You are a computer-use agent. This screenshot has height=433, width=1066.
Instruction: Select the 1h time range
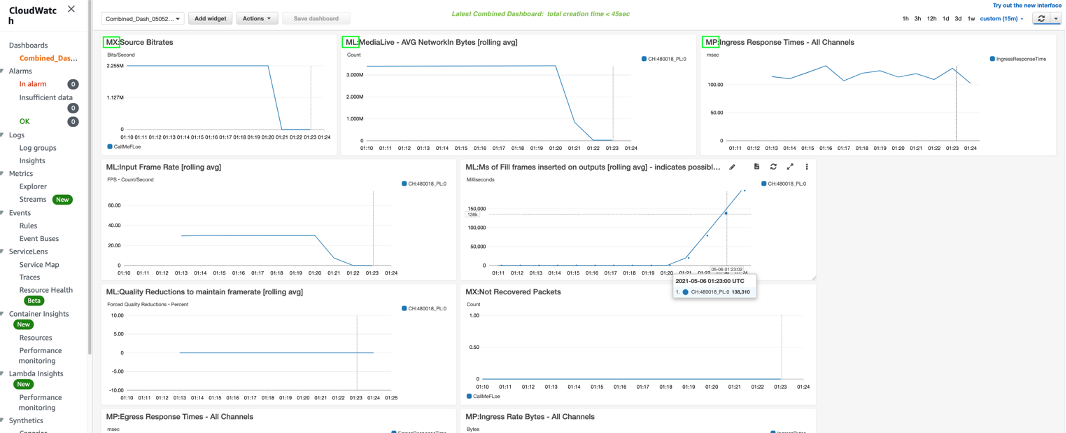click(906, 18)
